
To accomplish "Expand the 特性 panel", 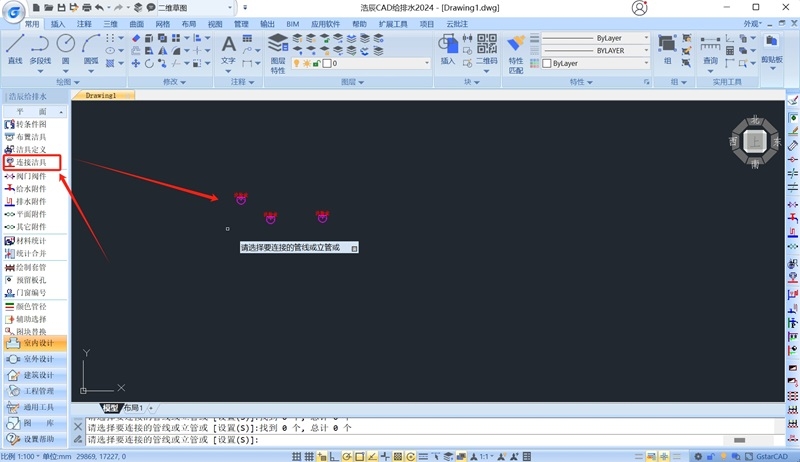I will click(581, 82).
